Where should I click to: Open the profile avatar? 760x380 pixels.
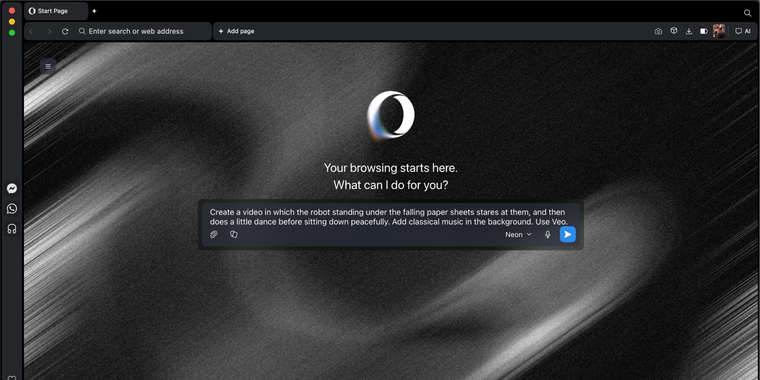point(719,31)
